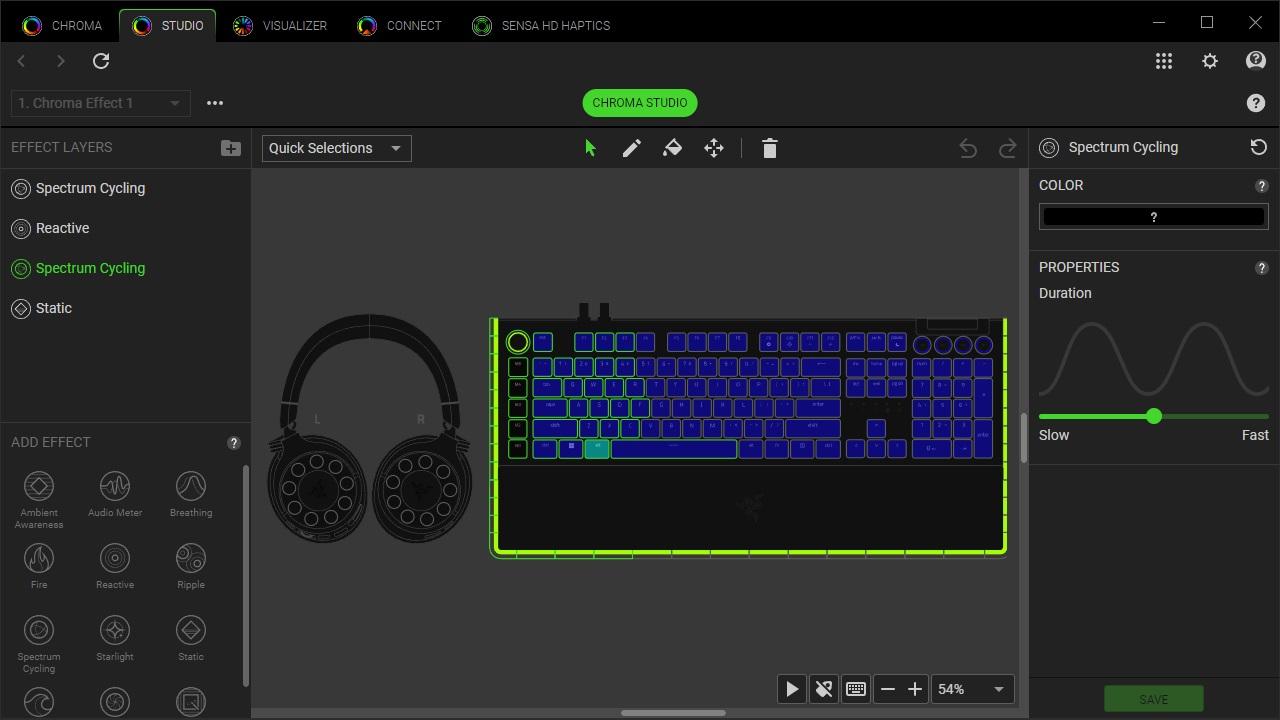Open settings gear icon

[x=1210, y=61]
